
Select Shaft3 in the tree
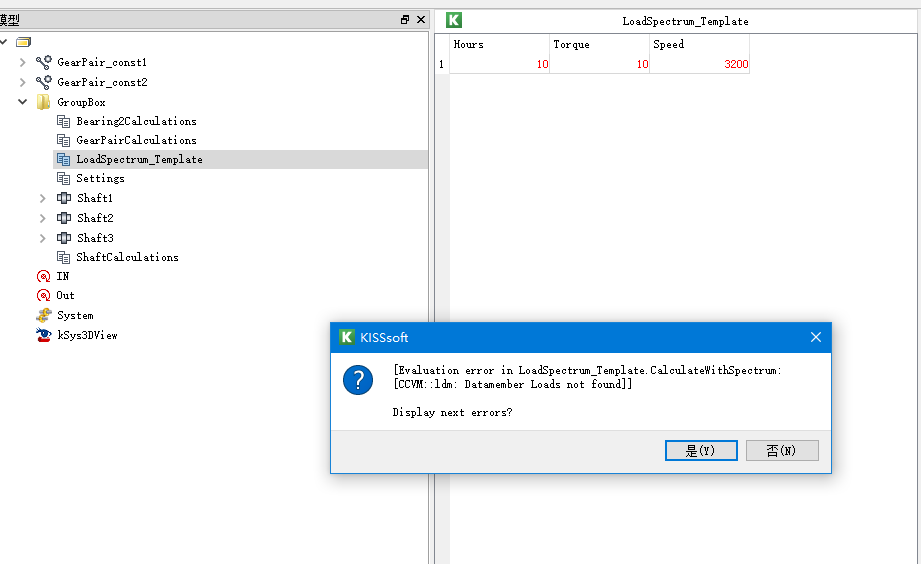pyautogui.click(x=95, y=238)
